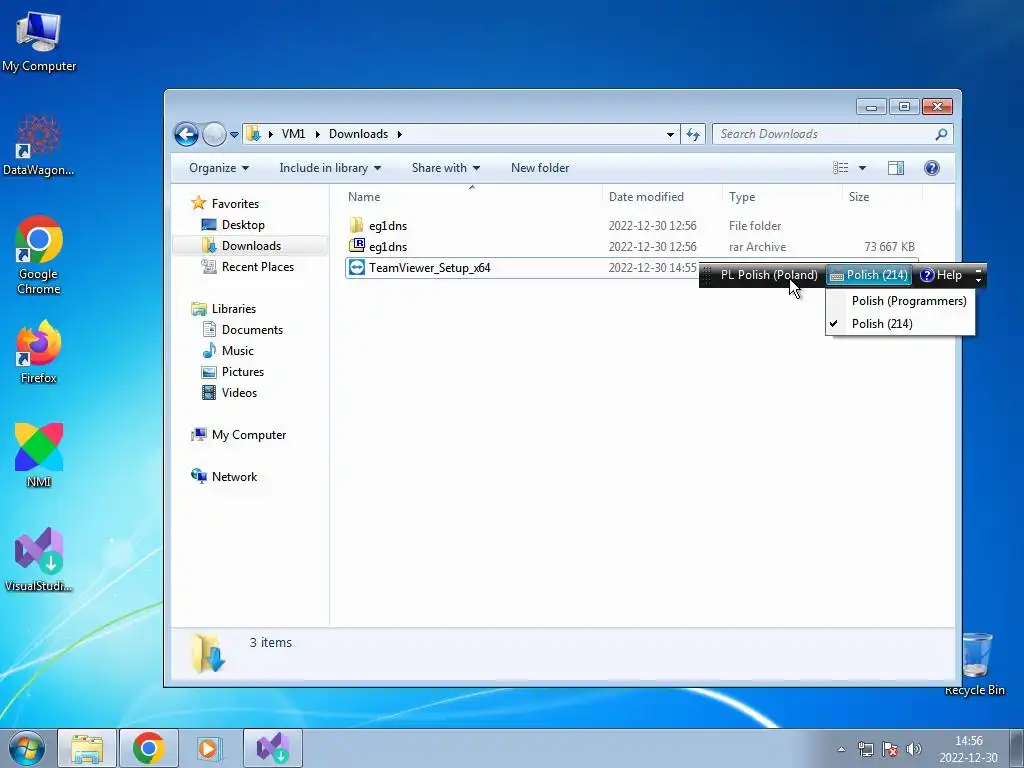Go back using Explorer back arrow

click(186, 135)
